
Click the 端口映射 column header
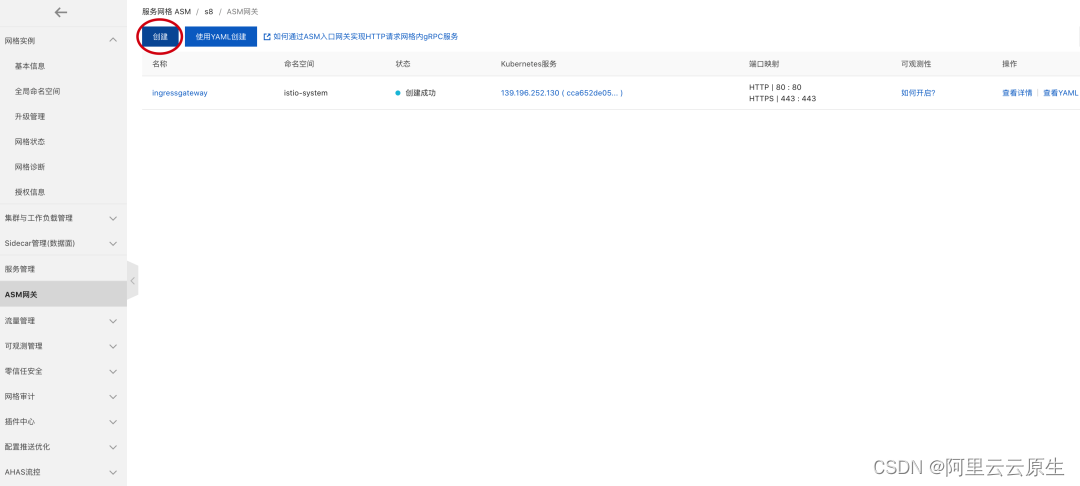click(764, 63)
